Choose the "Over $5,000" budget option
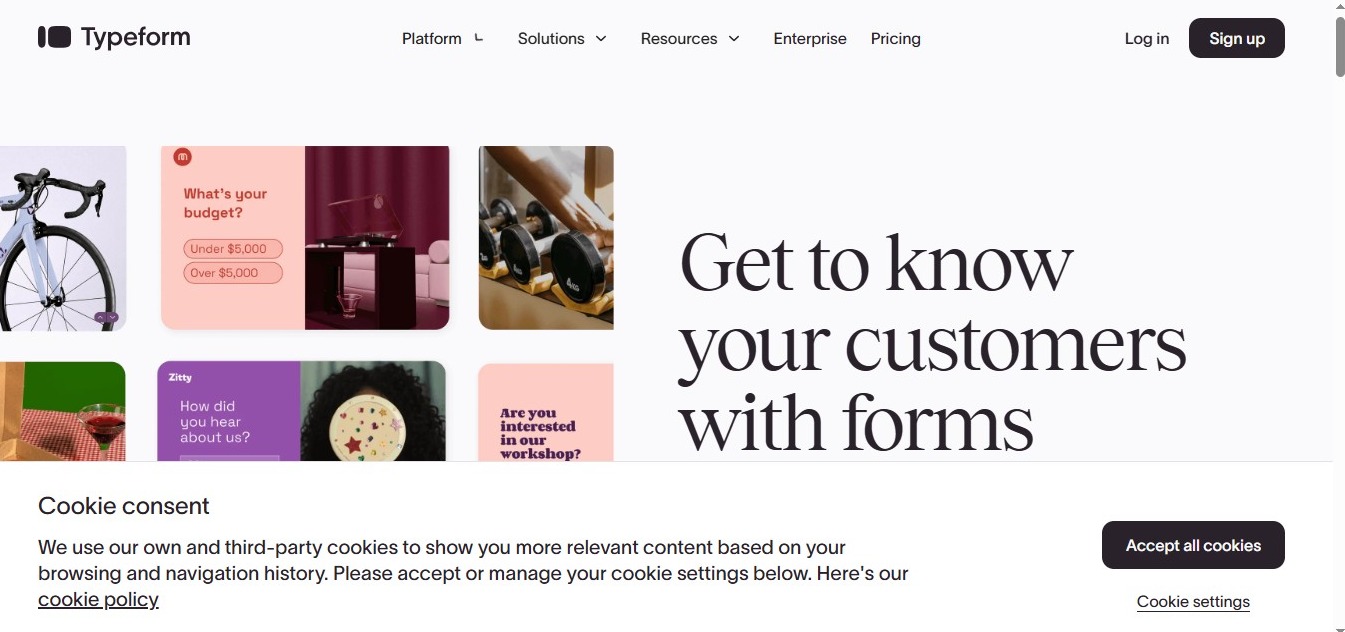 (x=232, y=273)
